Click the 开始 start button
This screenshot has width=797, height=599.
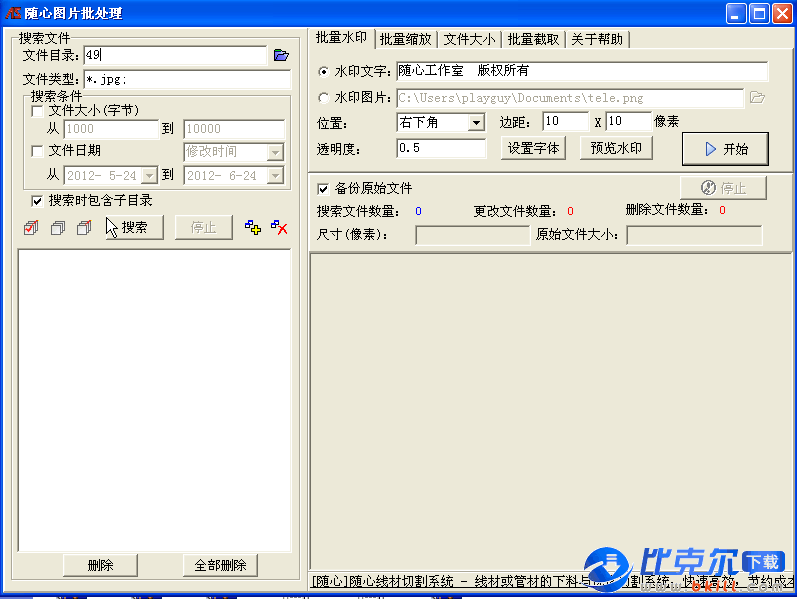click(x=725, y=149)
